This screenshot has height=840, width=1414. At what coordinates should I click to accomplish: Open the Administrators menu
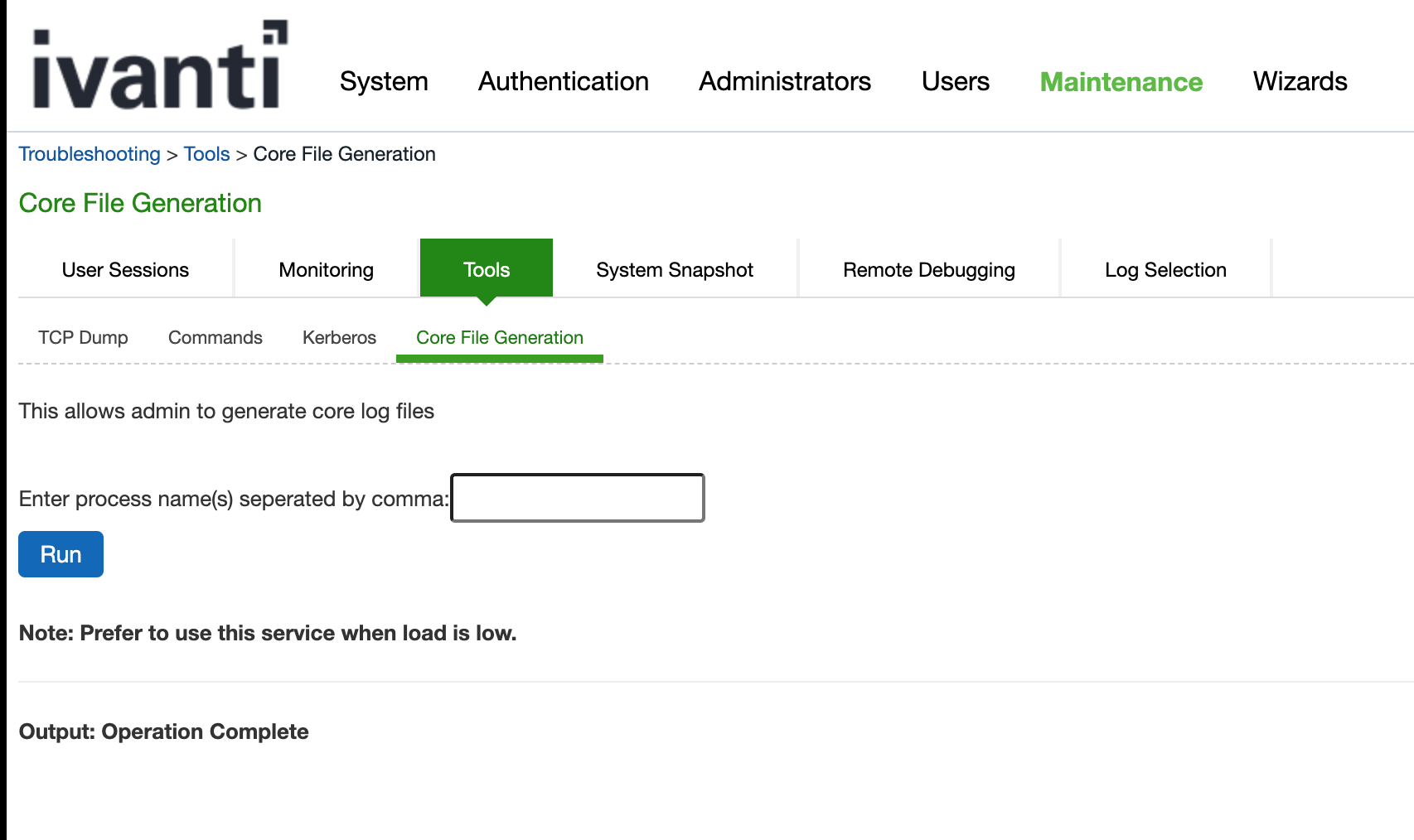(x=785, y=81)
